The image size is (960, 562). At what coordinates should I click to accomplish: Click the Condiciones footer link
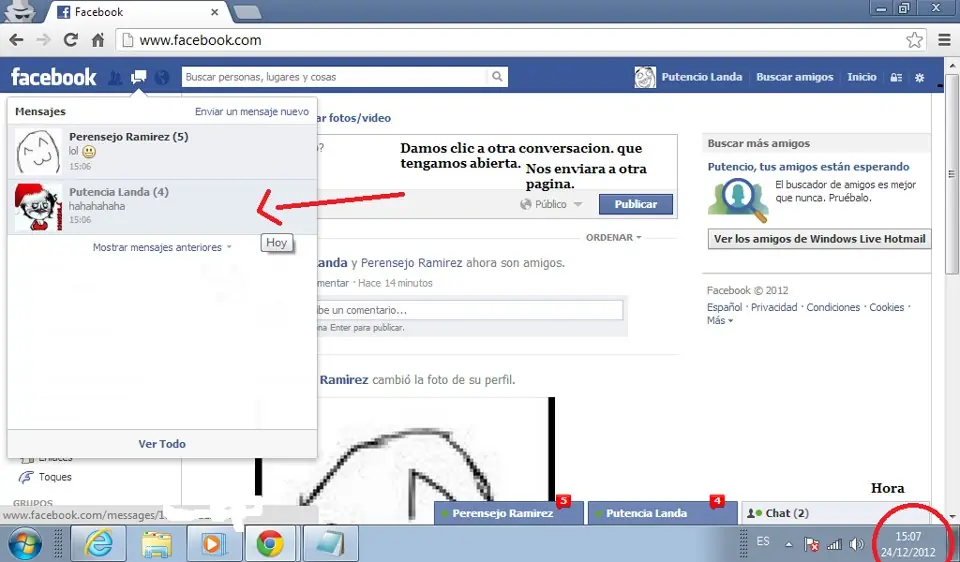click(833, 307)
